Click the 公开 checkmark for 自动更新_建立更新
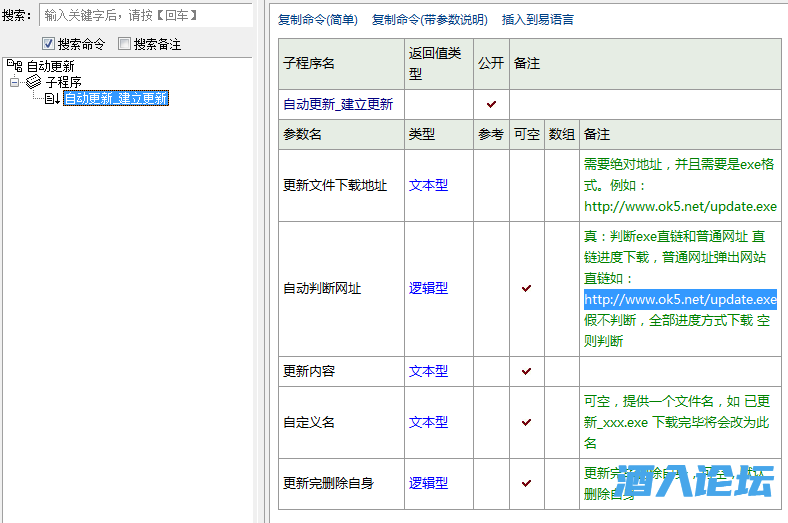The height and width of the screenshot is (523, 788). [x=491, y=104]
